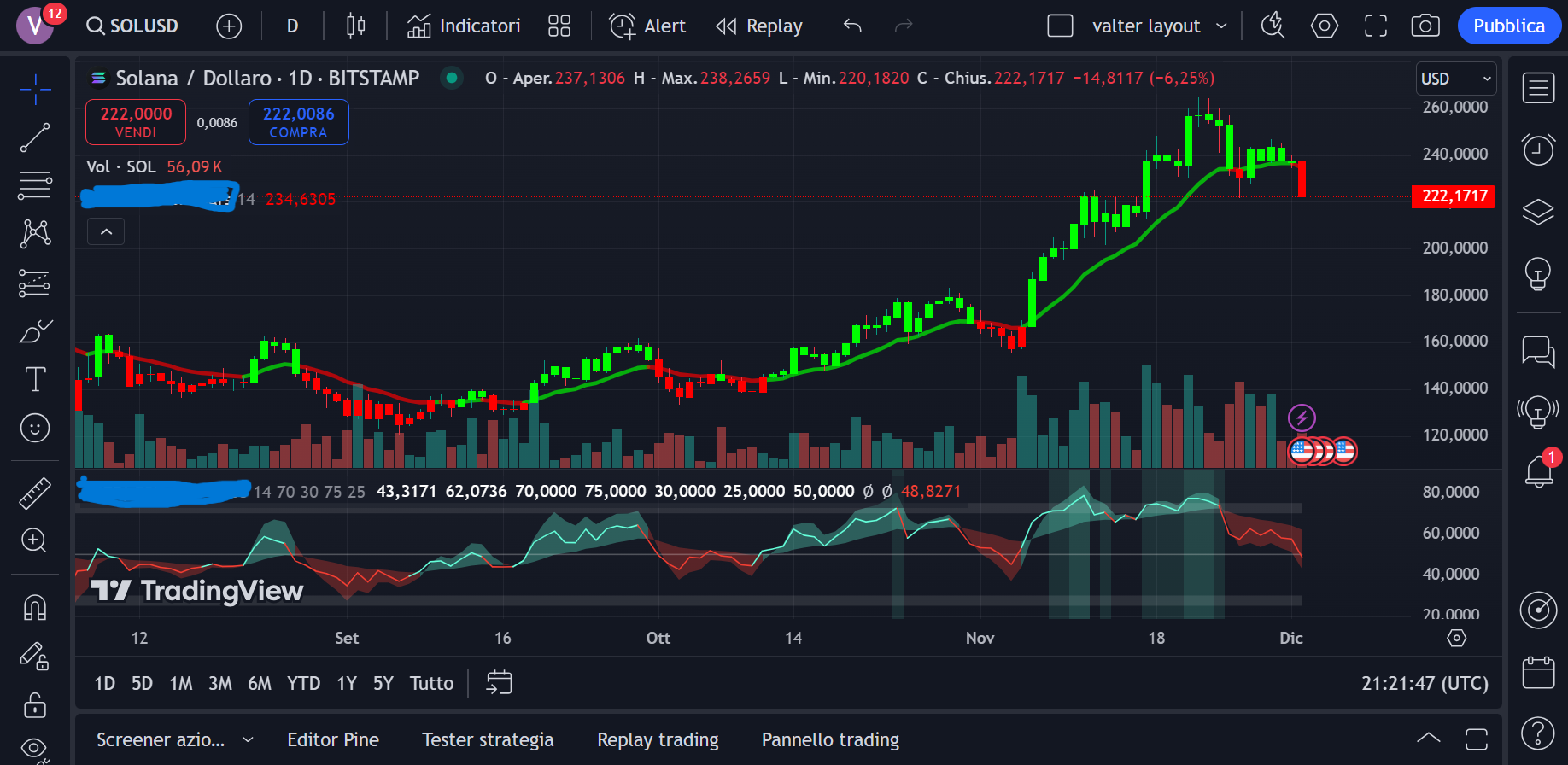Open the Tester strategia tab

[x=488, y=739]
